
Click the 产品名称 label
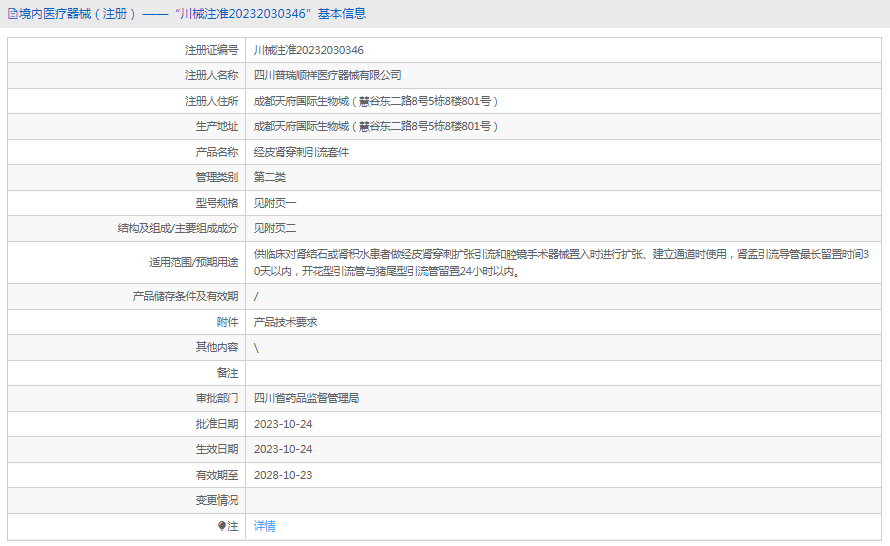pos(217,152)
